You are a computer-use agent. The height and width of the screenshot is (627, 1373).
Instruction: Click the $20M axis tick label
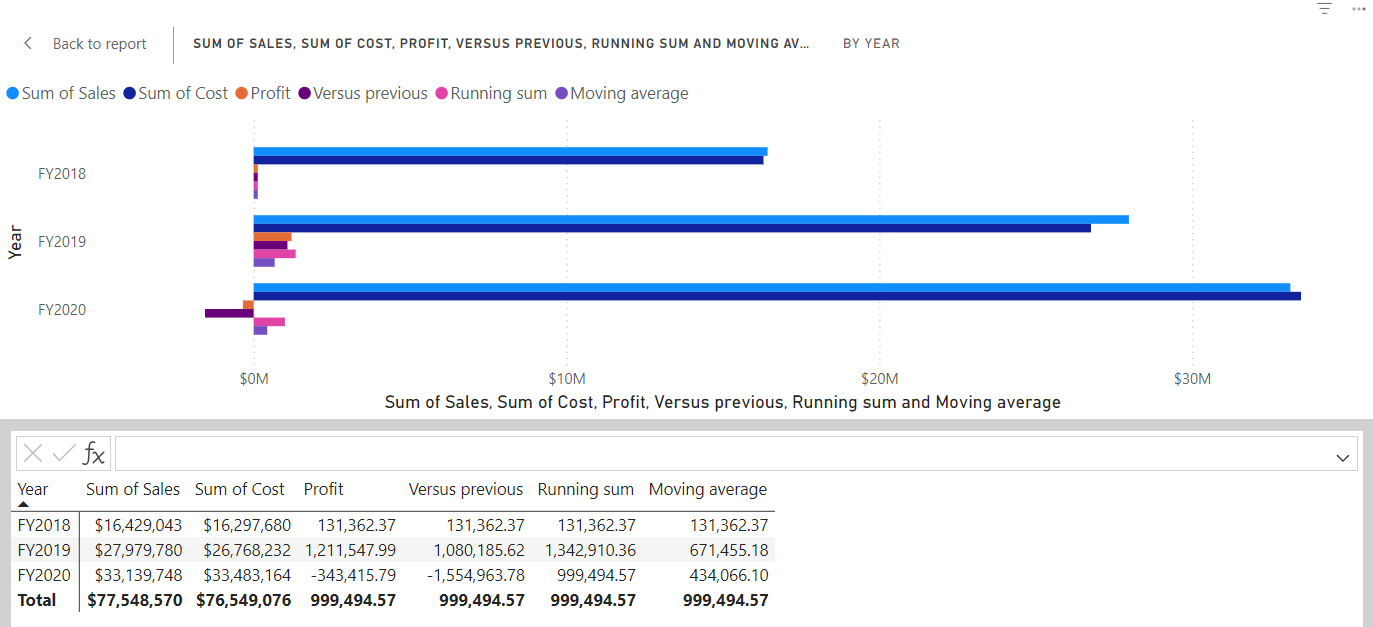click(880, 380)
